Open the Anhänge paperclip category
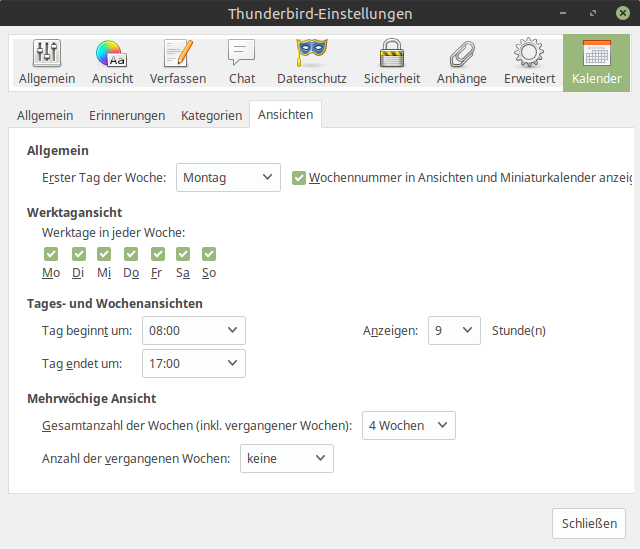 [462, 62]
